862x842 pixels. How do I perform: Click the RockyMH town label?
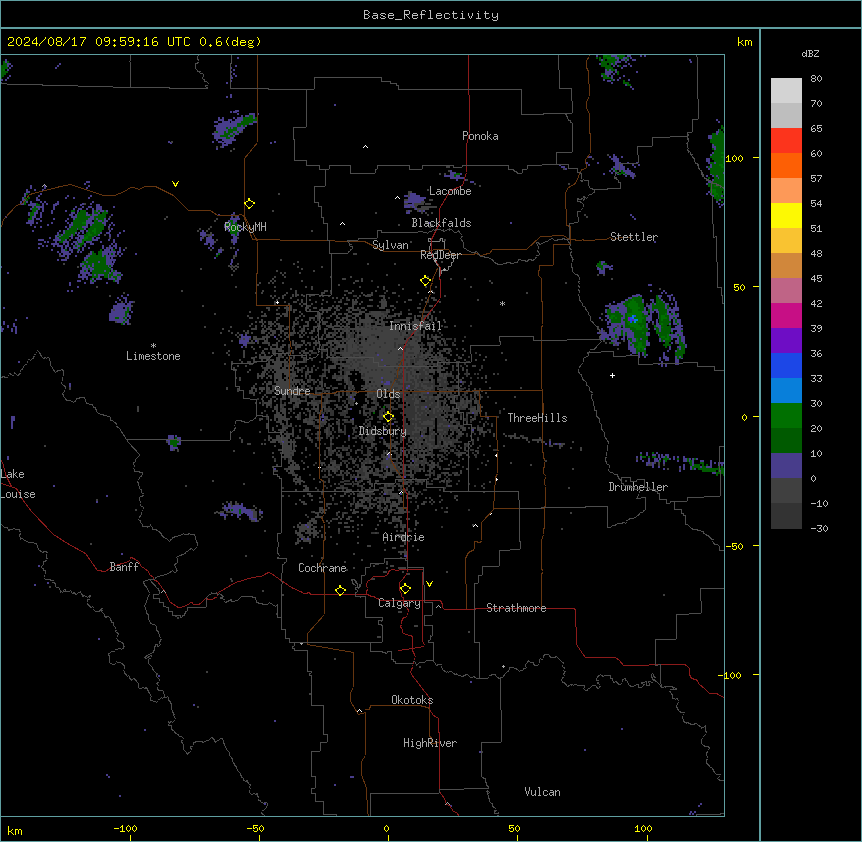coord(245,227)
